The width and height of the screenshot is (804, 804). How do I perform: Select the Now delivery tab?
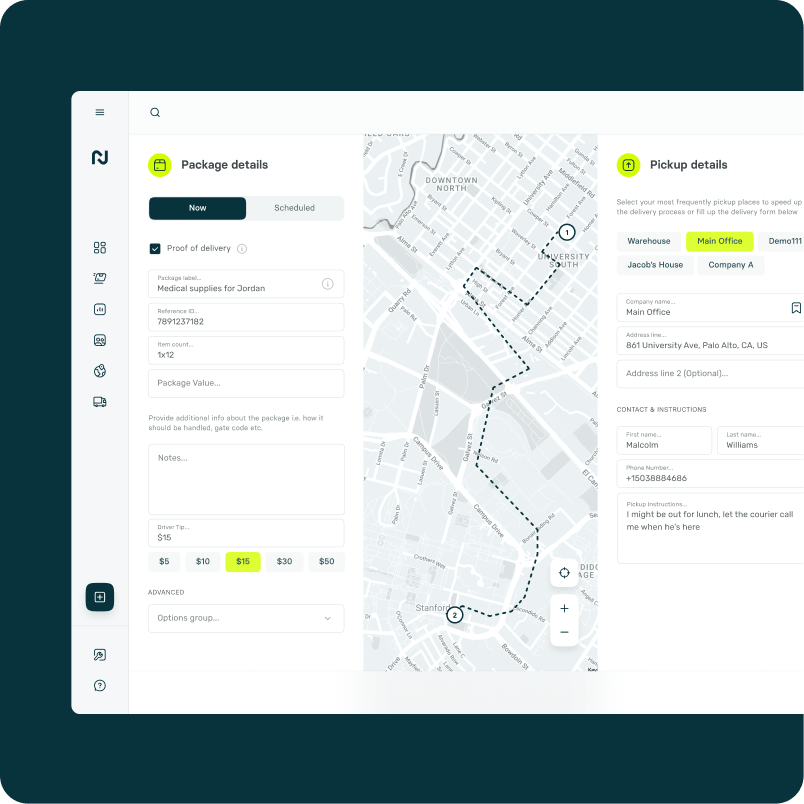[197, 208]
